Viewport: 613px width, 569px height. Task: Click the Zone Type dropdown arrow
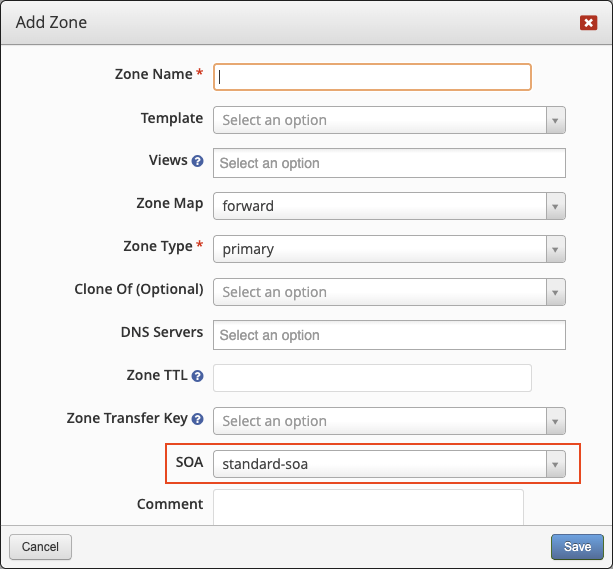point(555,249)
